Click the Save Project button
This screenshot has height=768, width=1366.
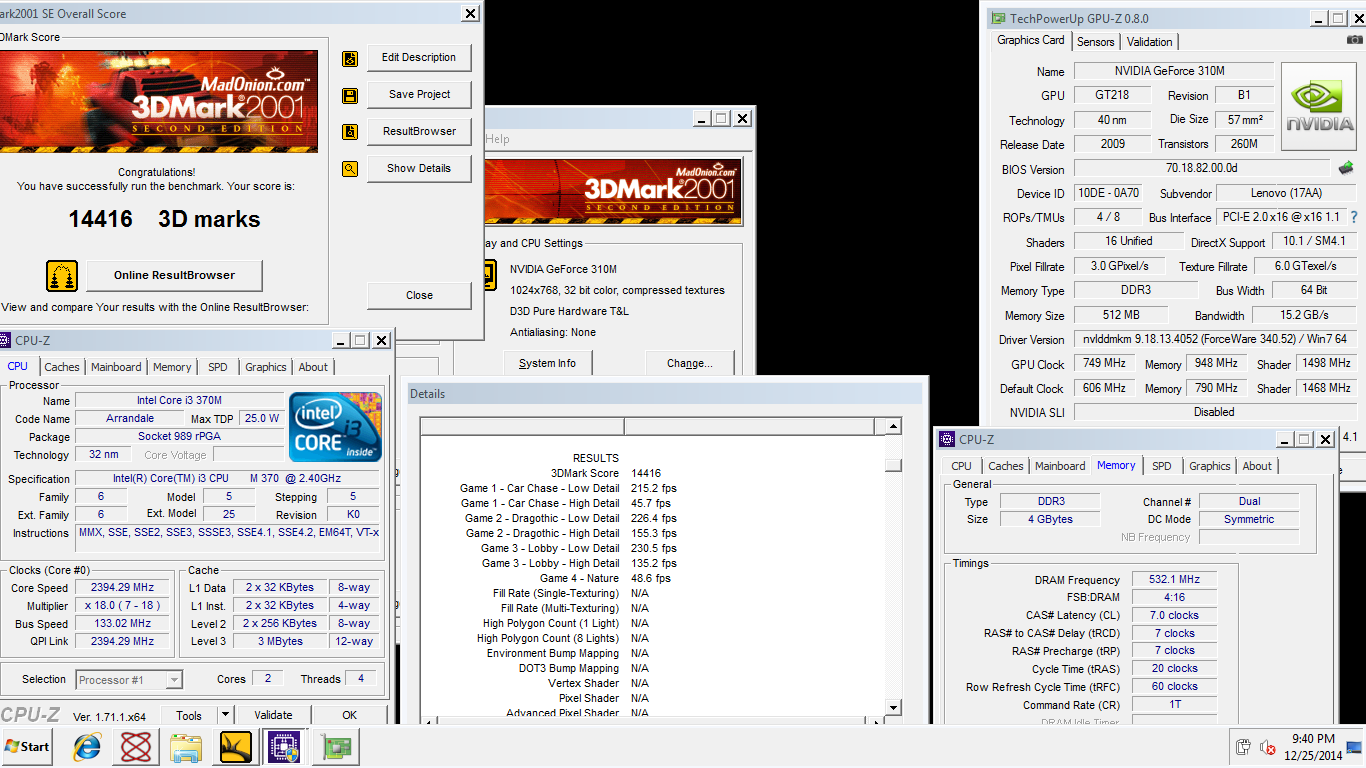pos(419,95)
